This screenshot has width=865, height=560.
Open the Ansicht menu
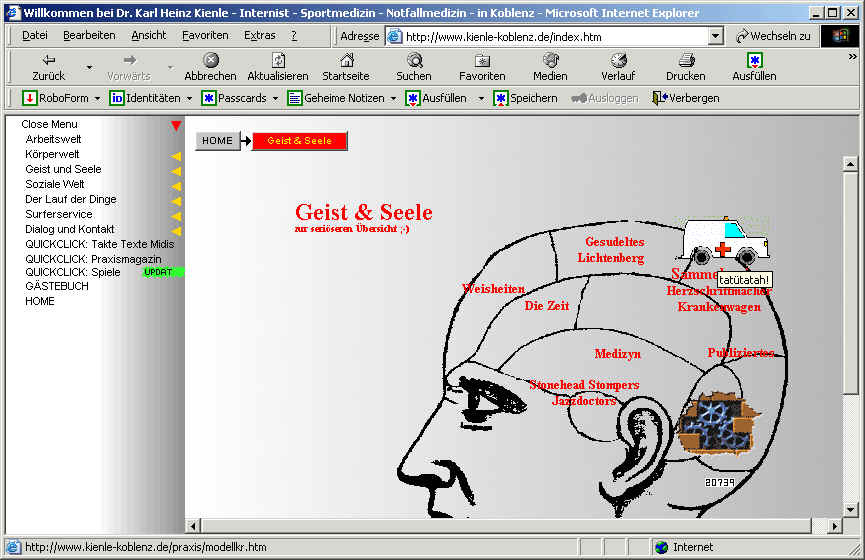148,35
